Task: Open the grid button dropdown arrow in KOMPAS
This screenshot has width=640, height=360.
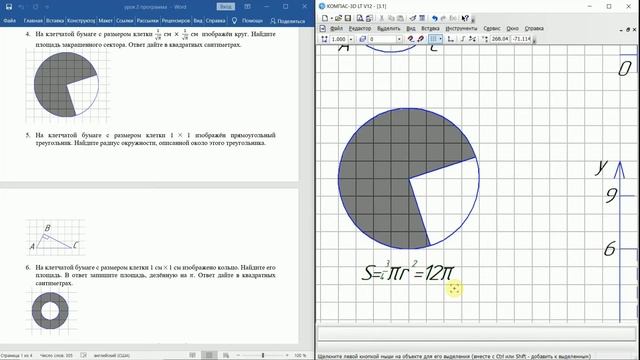Action: pos(440,39)
